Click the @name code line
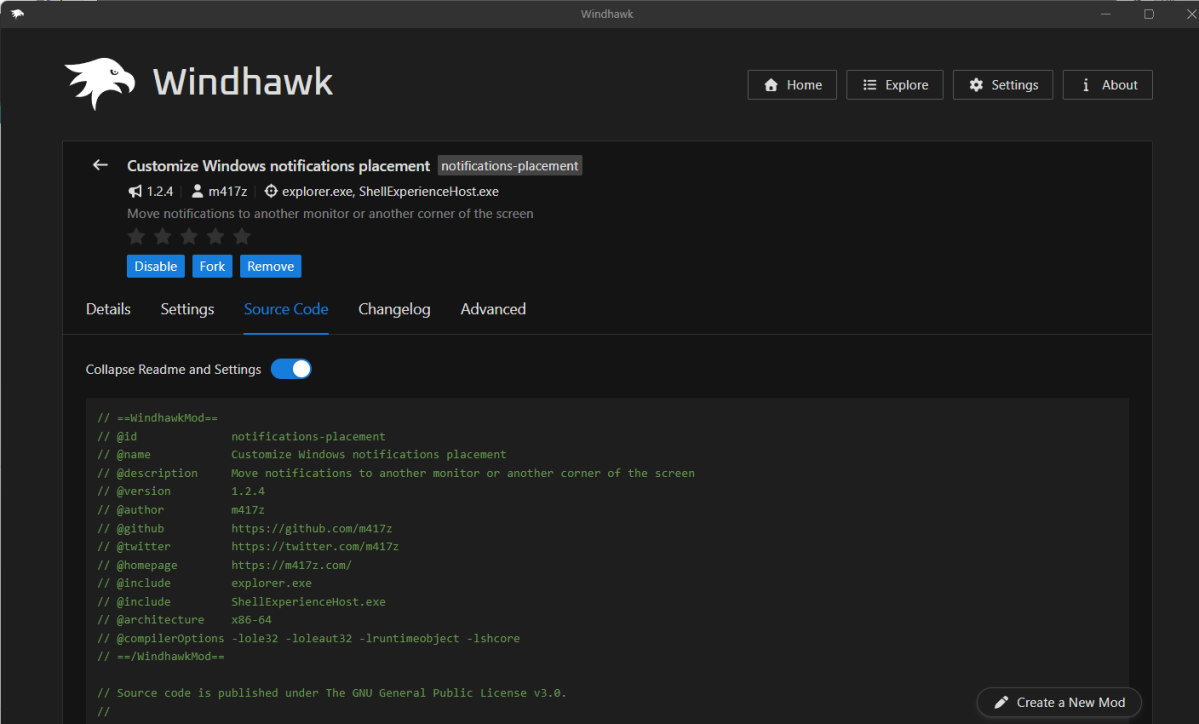This screenshot has height=724, width=1199. point(302,454)
